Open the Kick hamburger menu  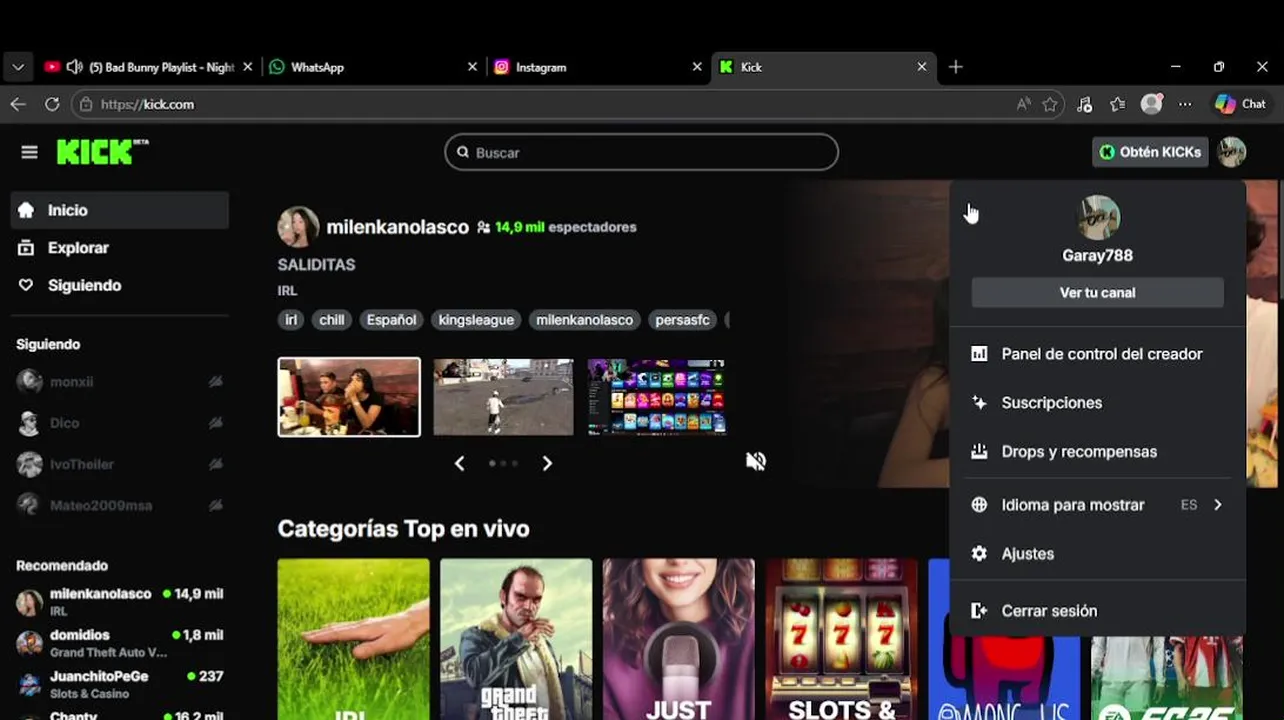29,152
